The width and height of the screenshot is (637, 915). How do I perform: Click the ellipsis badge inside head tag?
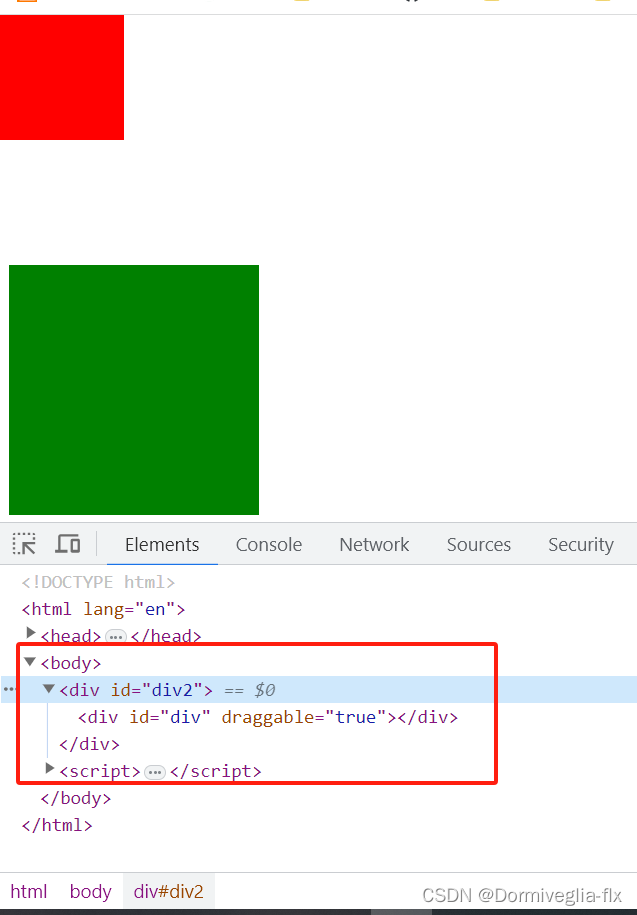tap(116, 636)
